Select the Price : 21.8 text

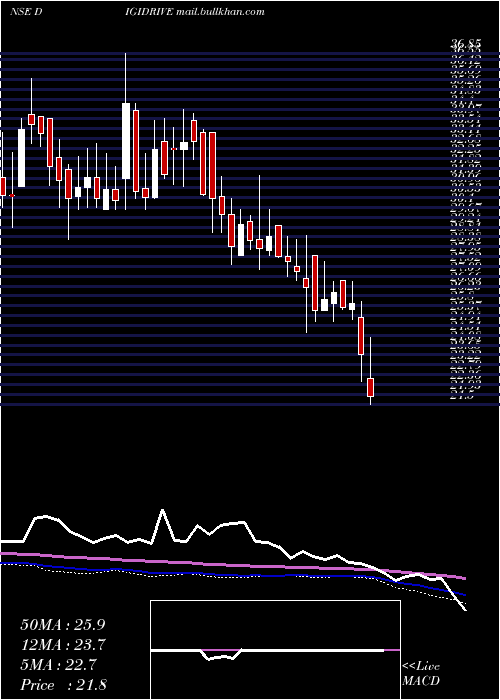click(63, 685)
